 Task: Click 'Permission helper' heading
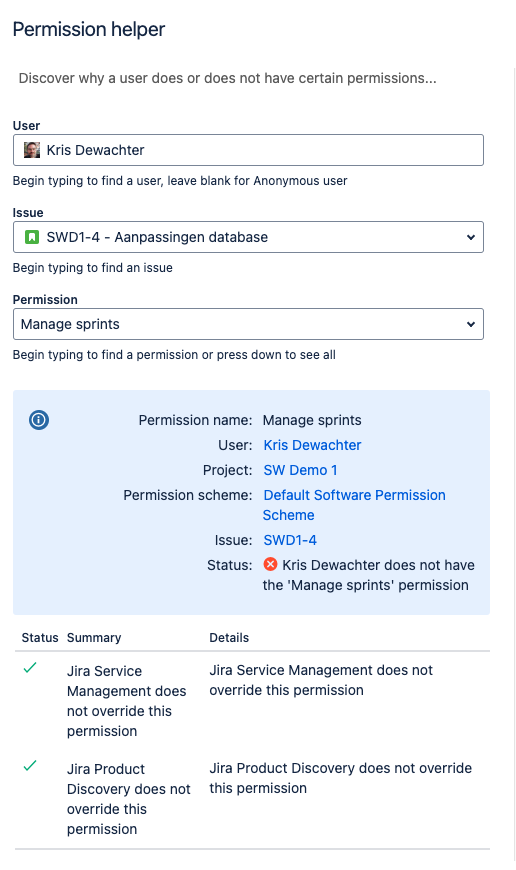pyautogui.click(x=89, y=29)
